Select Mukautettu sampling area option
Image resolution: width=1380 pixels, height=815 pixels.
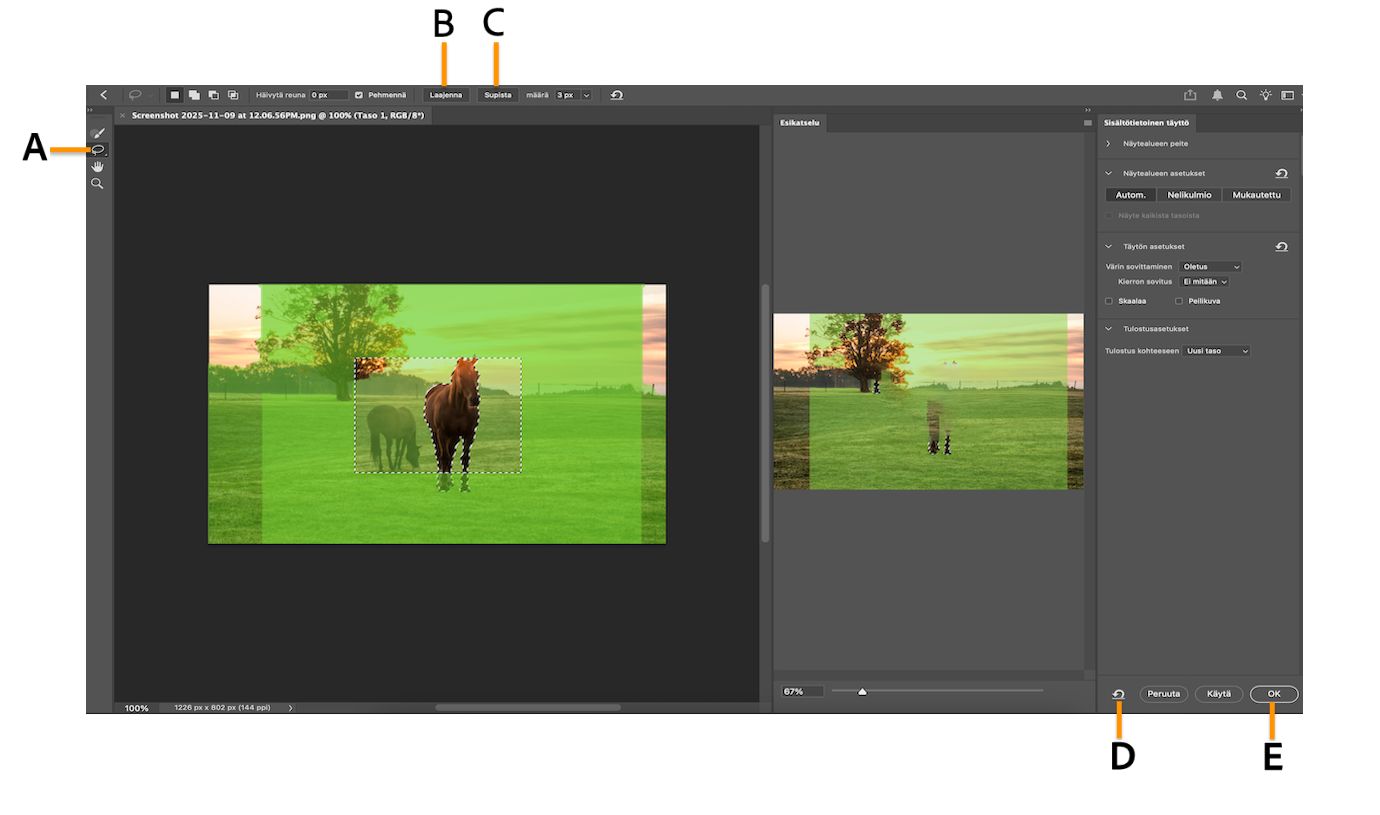tap(1257, 195)
